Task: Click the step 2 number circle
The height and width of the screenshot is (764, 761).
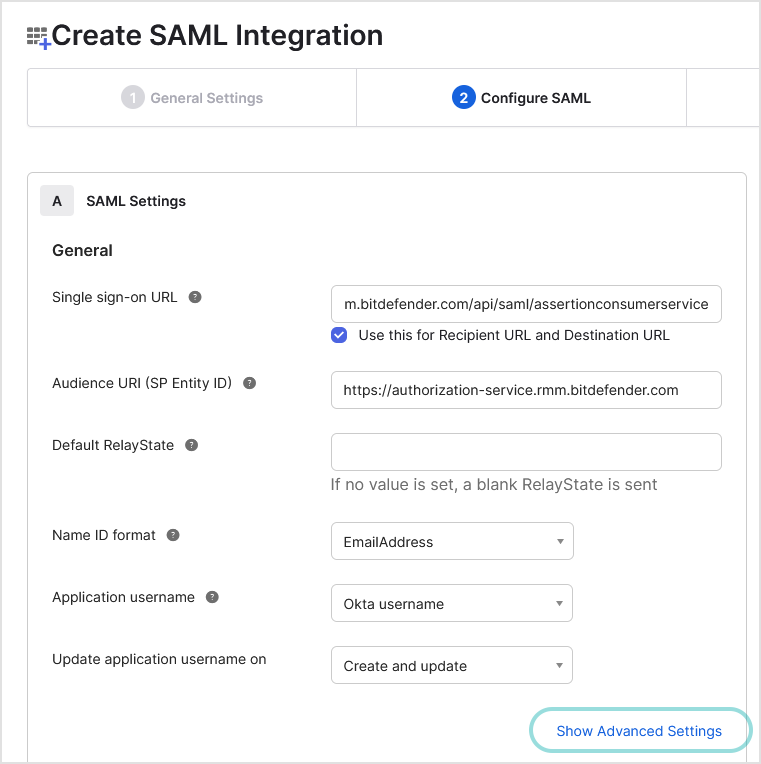Action: point(463,98)
